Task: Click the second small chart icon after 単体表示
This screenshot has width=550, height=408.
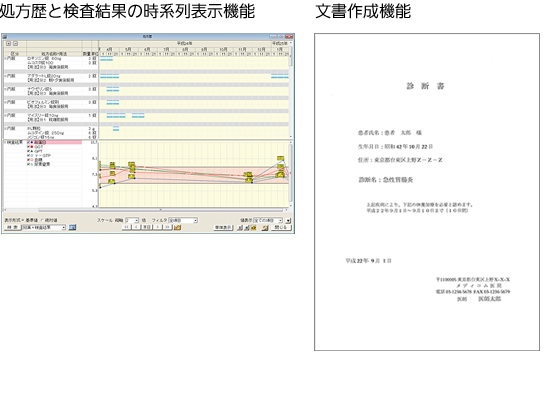Action: tap(247, 228)
